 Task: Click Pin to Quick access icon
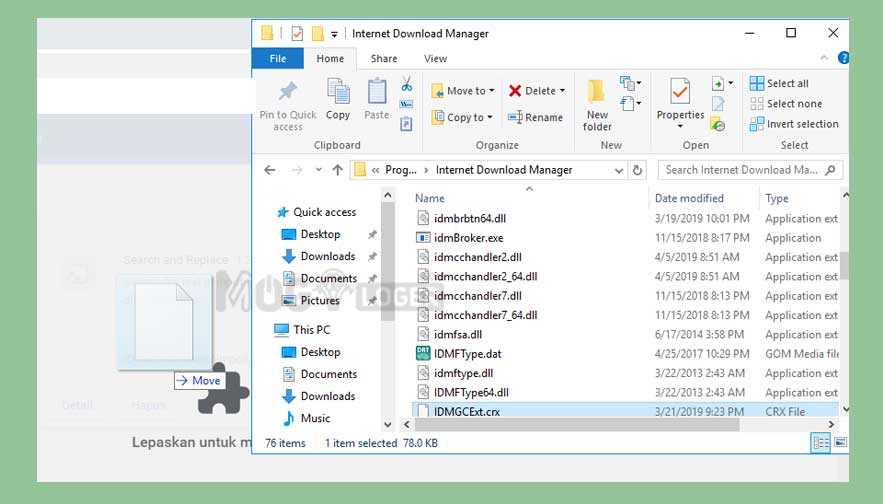288,91
